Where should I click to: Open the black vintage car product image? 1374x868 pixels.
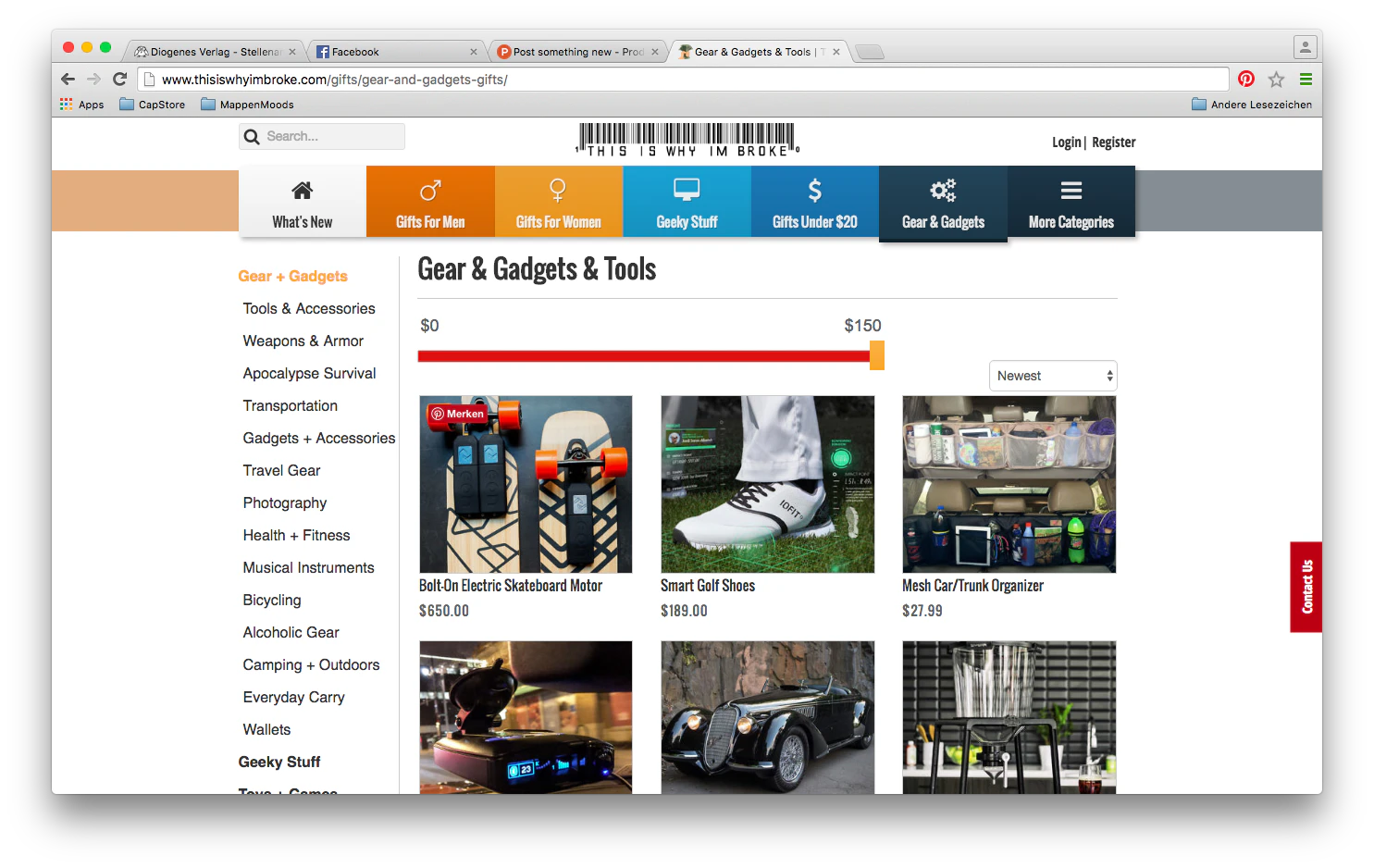[768, 717]
